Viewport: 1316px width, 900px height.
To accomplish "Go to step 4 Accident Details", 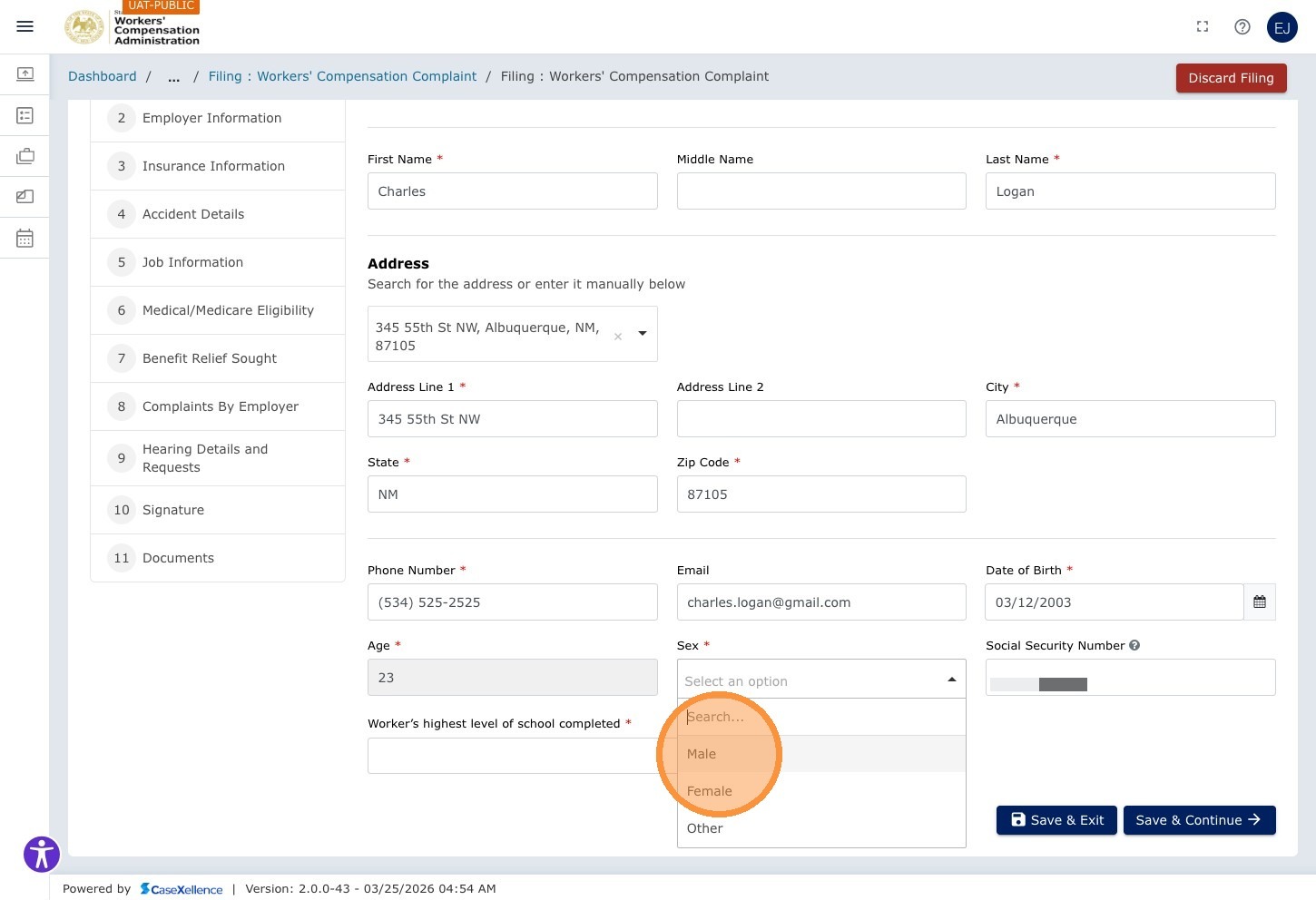I will [x=218, y=214].
